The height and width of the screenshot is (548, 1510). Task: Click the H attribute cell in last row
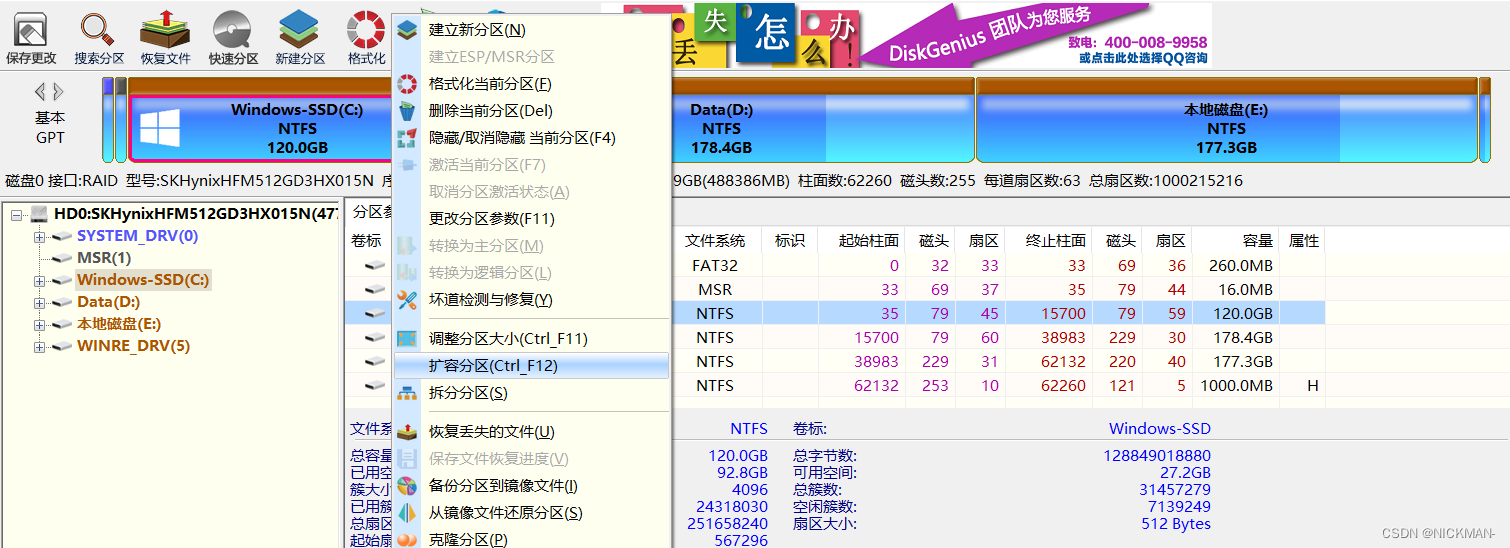click(1312, 386)
